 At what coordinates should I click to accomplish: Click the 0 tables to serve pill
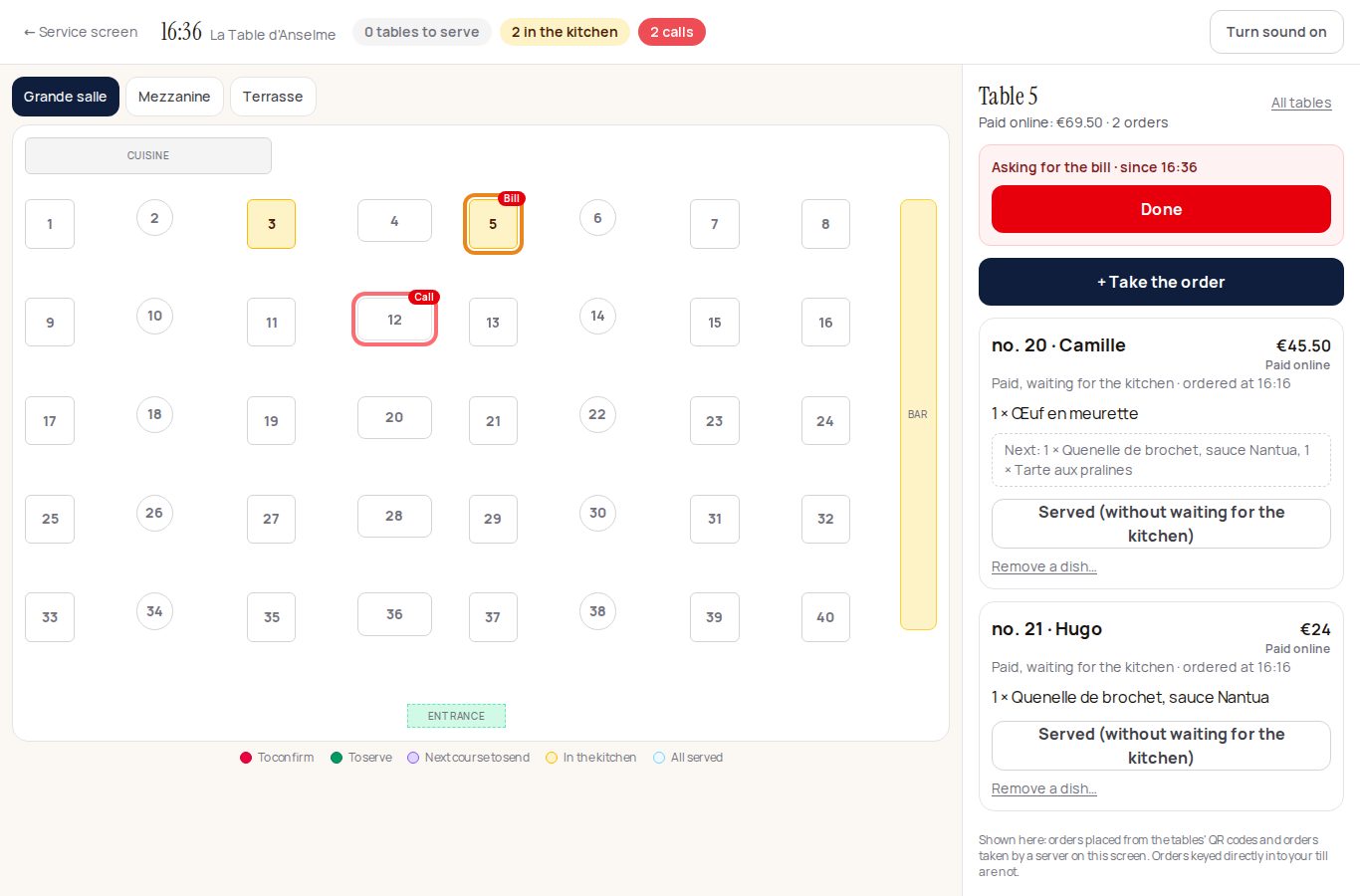(422, 32)
